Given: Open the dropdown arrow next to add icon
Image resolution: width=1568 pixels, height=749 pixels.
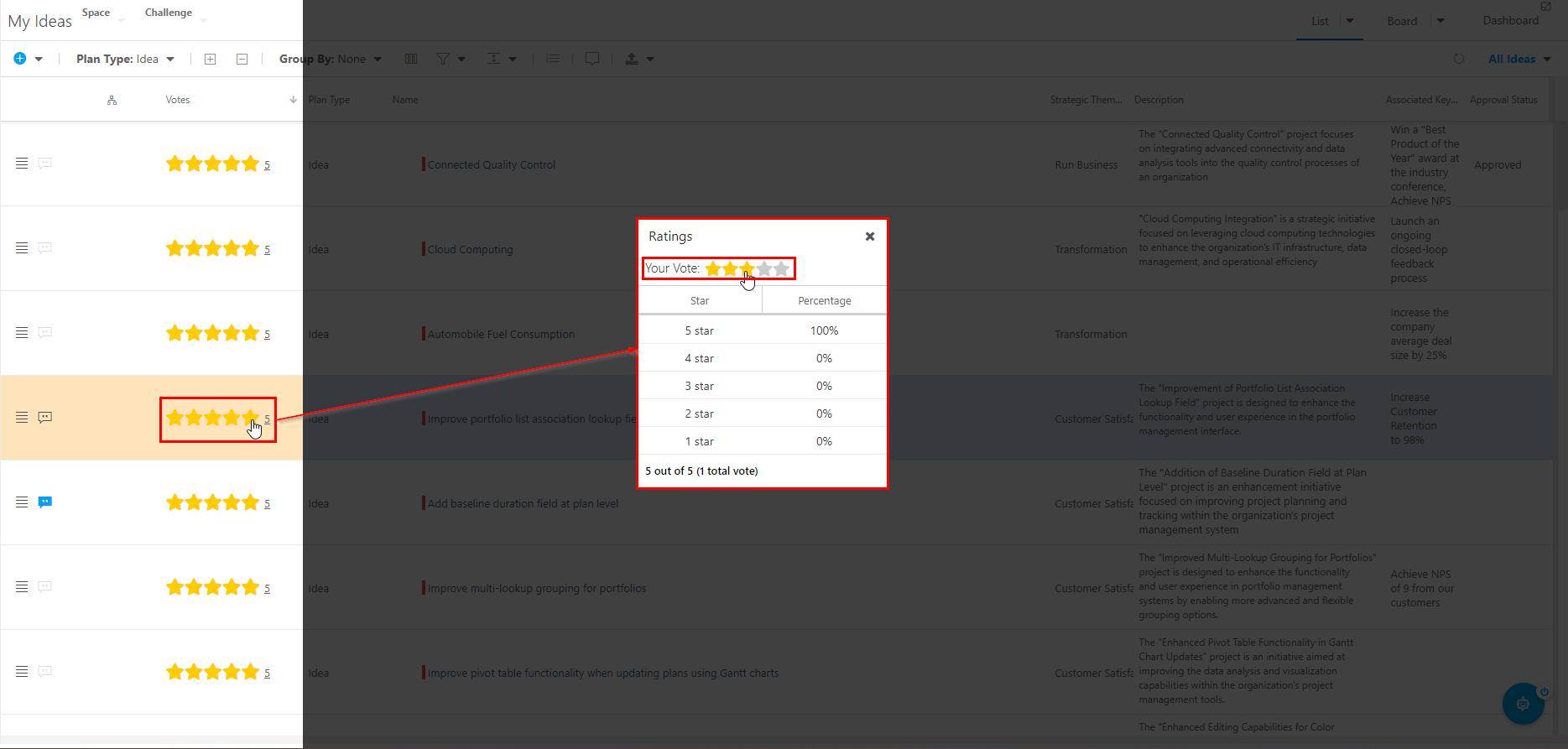Looking at the screenshot, I should [x=39, y=59].
